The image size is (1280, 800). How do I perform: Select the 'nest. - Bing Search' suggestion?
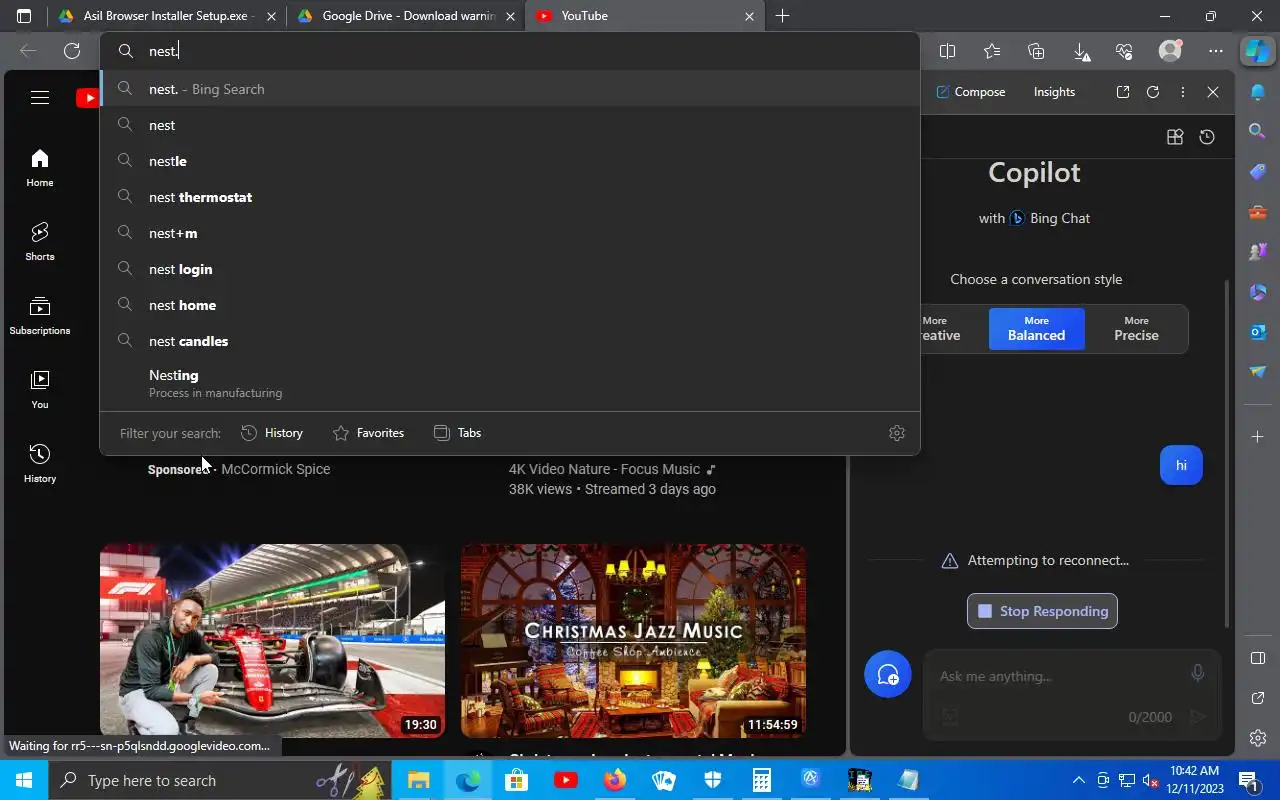pos(510,89)
